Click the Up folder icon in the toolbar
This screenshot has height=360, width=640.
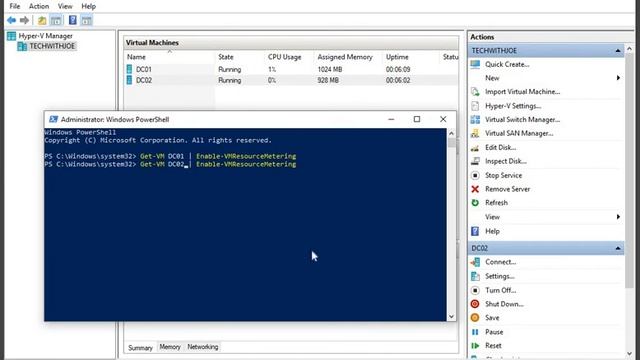[42, 20]
